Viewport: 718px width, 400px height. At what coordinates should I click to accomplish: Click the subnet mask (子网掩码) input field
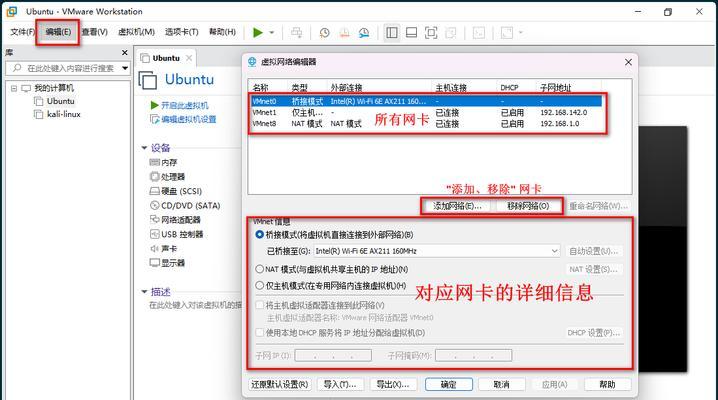point(473,355)
